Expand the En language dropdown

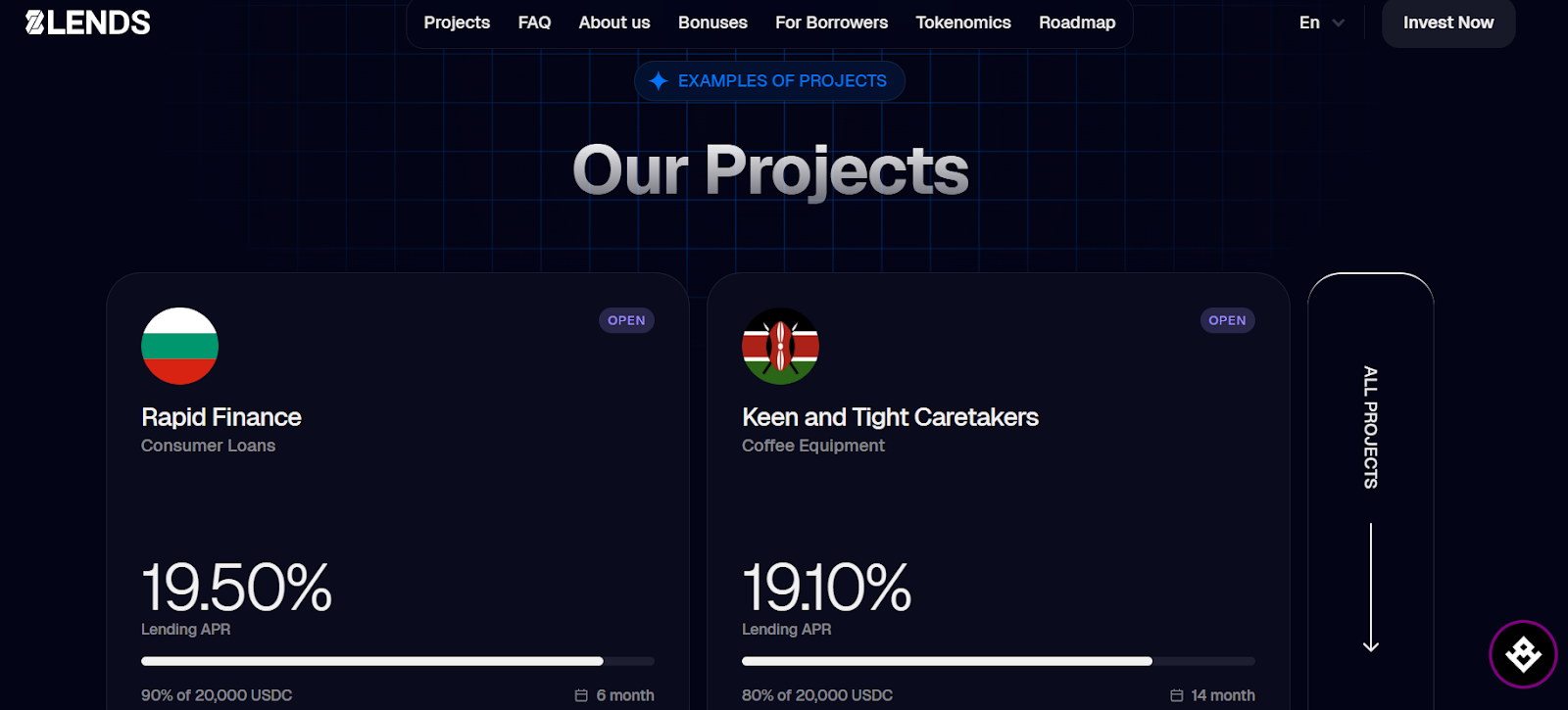[1321, 23]
